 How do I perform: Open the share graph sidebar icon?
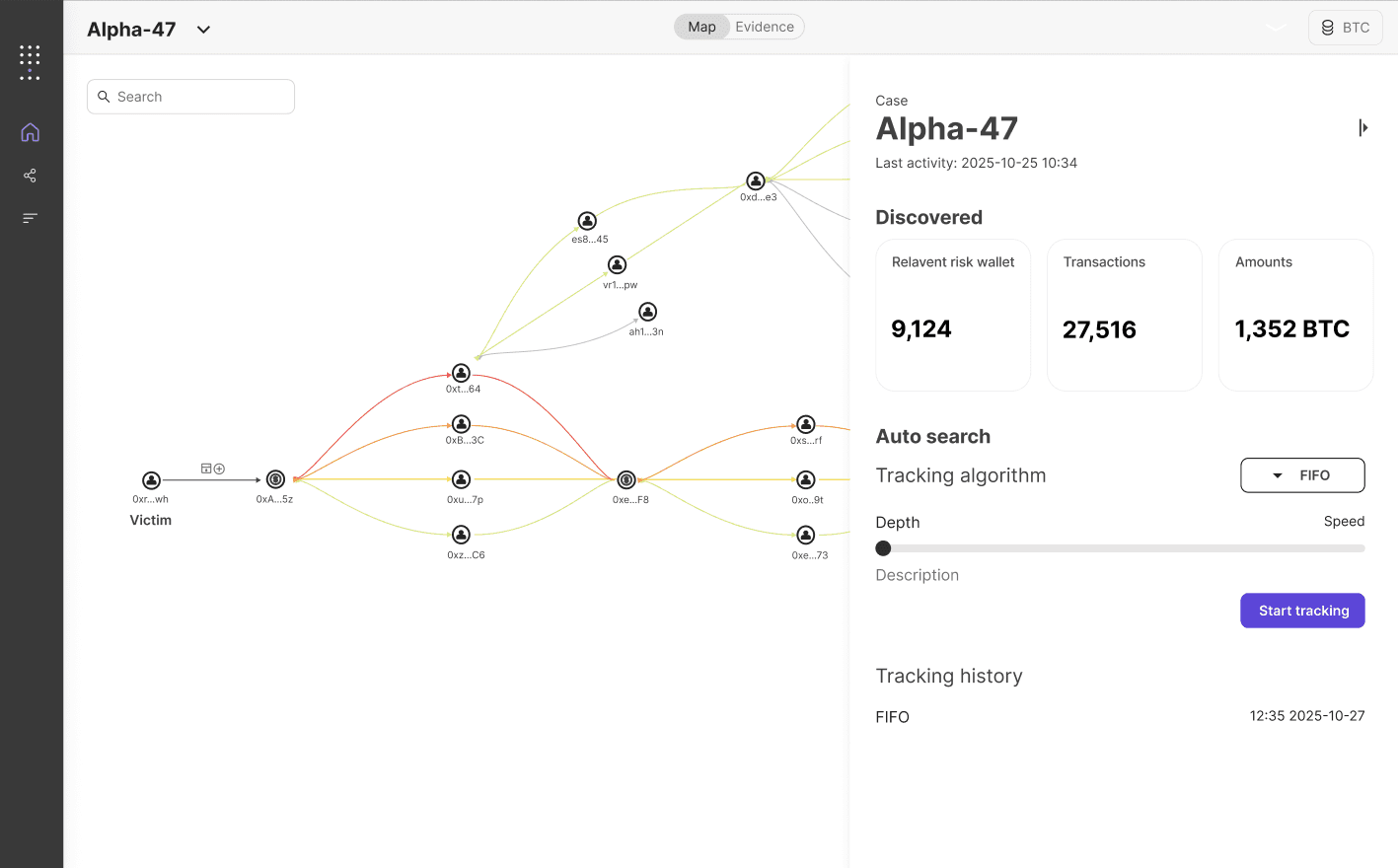pyautogui.click(x=31, y=176)
